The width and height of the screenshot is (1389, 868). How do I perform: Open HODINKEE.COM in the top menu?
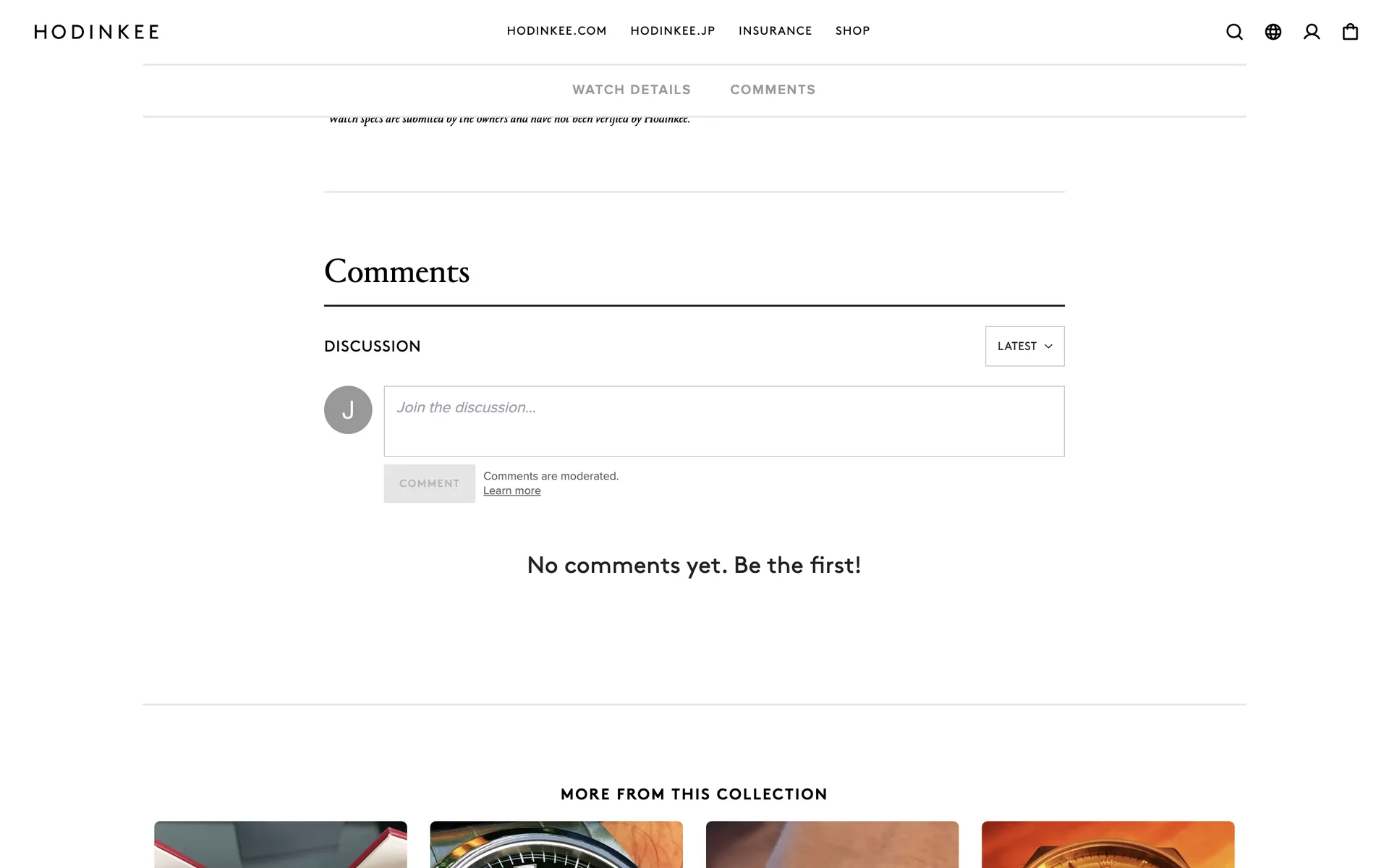tap(556, 31)
